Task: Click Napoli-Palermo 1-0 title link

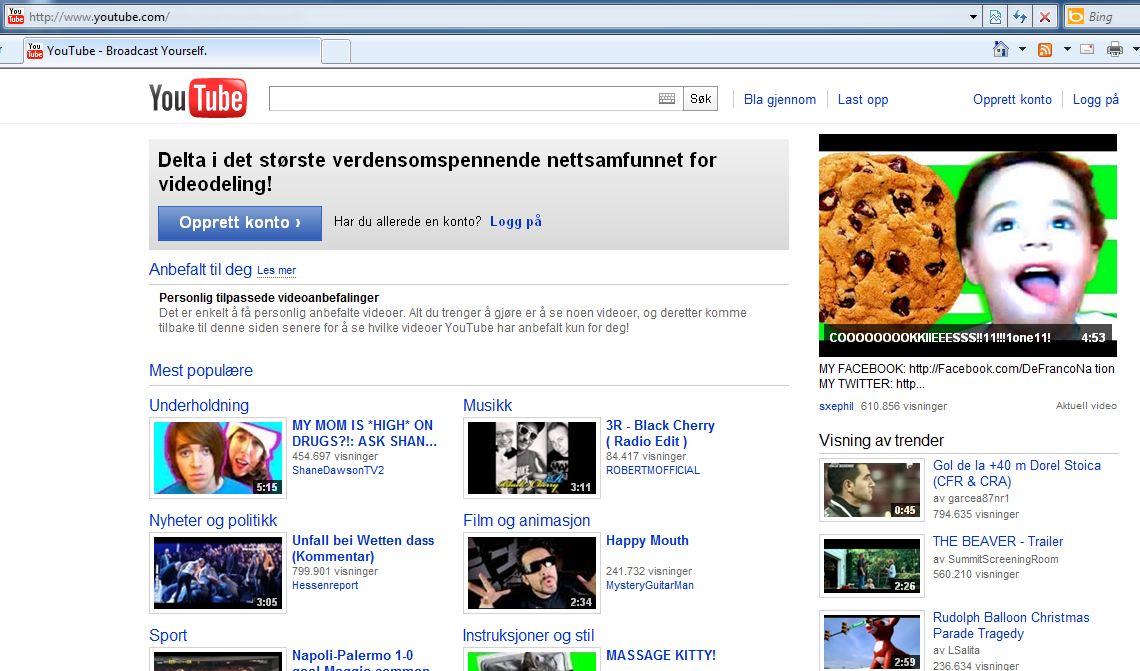Action: [x=361, y=662]
